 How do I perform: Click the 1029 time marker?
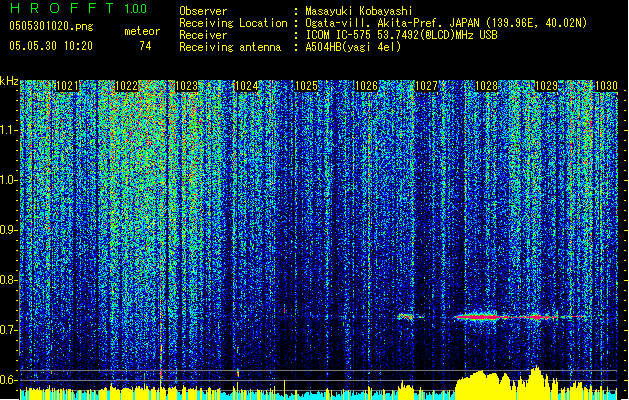coord(546,86)
